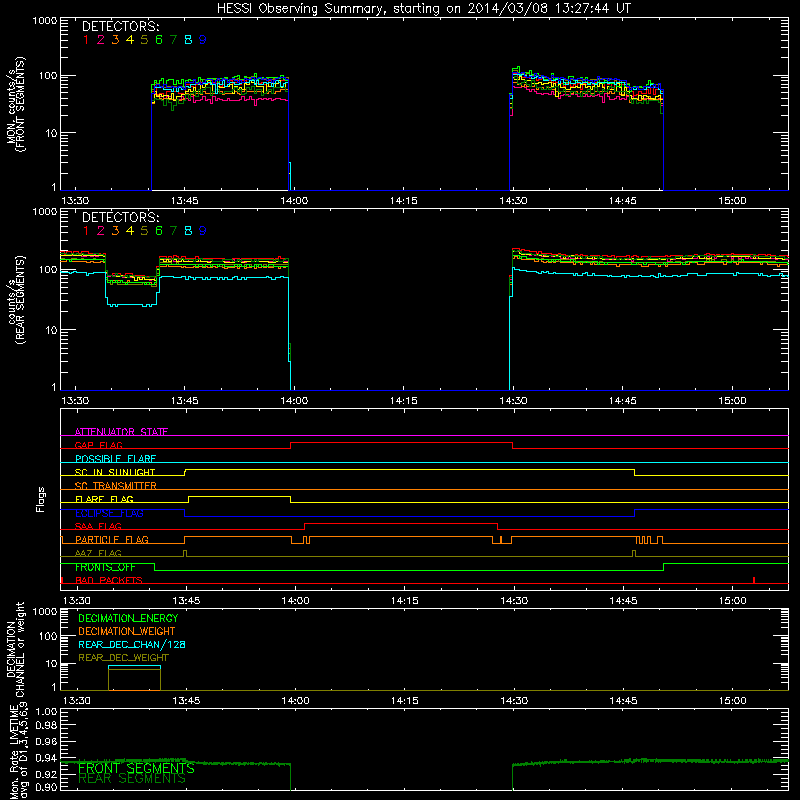Select the GAP_FLAG label
Screen dimensions: 800x800
pos(98,445)
